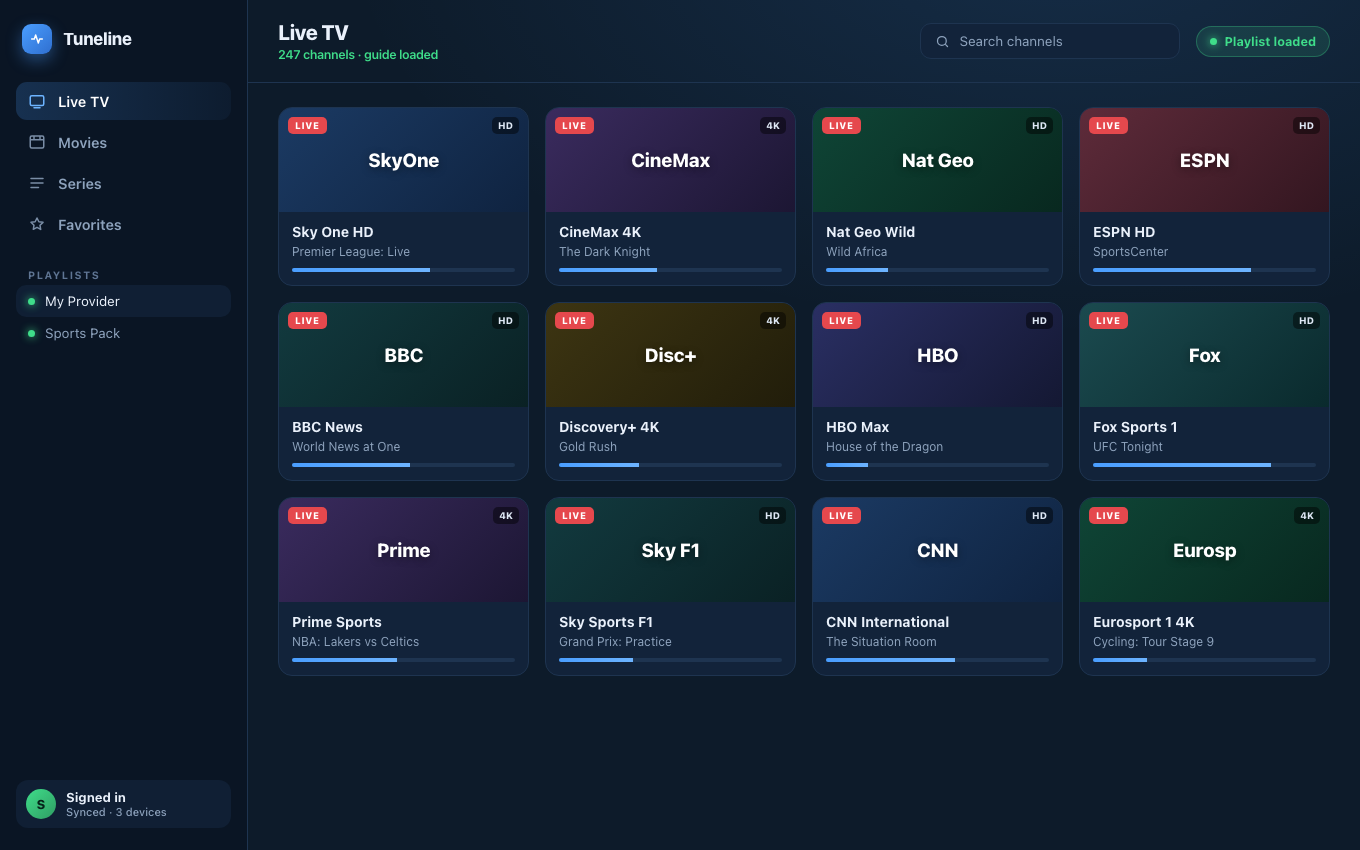The image size is (1360, 850).
Task: Go to Favorites in sidebar
Action: (x=123, y=224)
